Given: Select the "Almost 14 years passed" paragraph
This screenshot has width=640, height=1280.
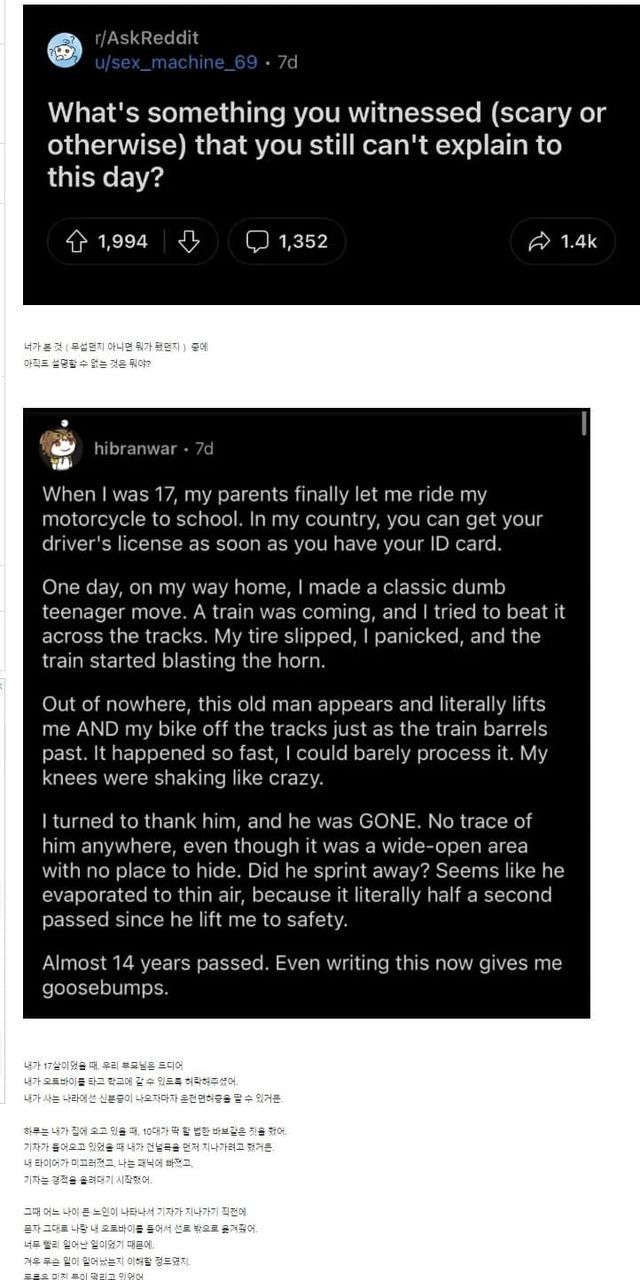Looking at the screenshot, I should 302,975.
